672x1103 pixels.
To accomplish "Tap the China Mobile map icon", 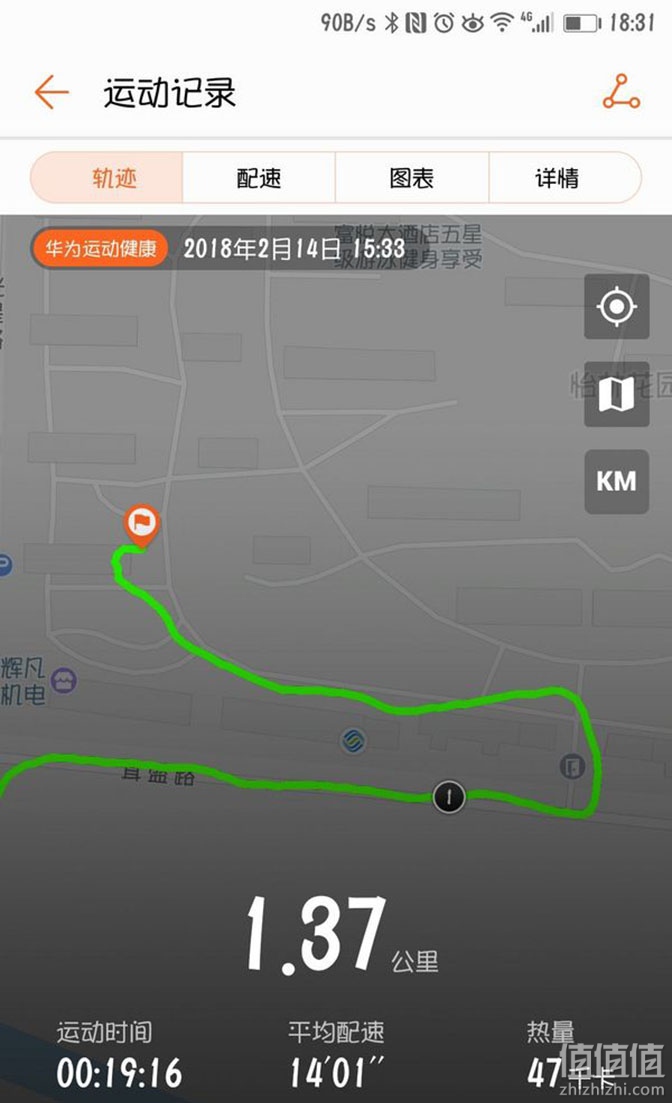I will (x=353, y=741).
